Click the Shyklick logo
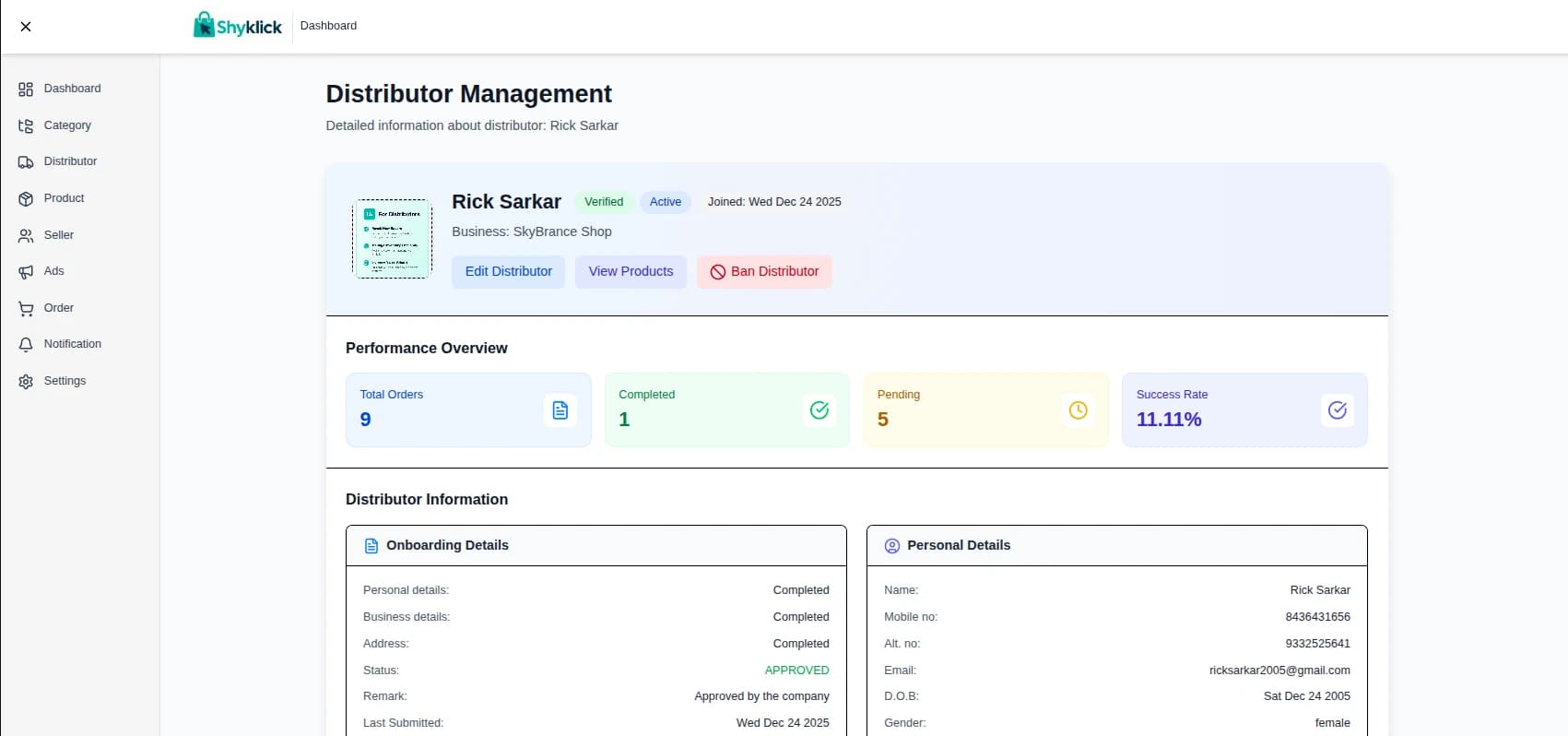 pyautogui.click(x=237, y=26)
